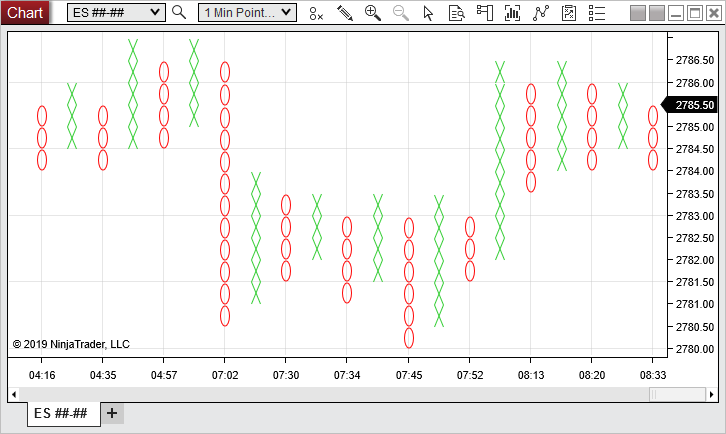Select the drawing tools pencil icon

(345, 13)
